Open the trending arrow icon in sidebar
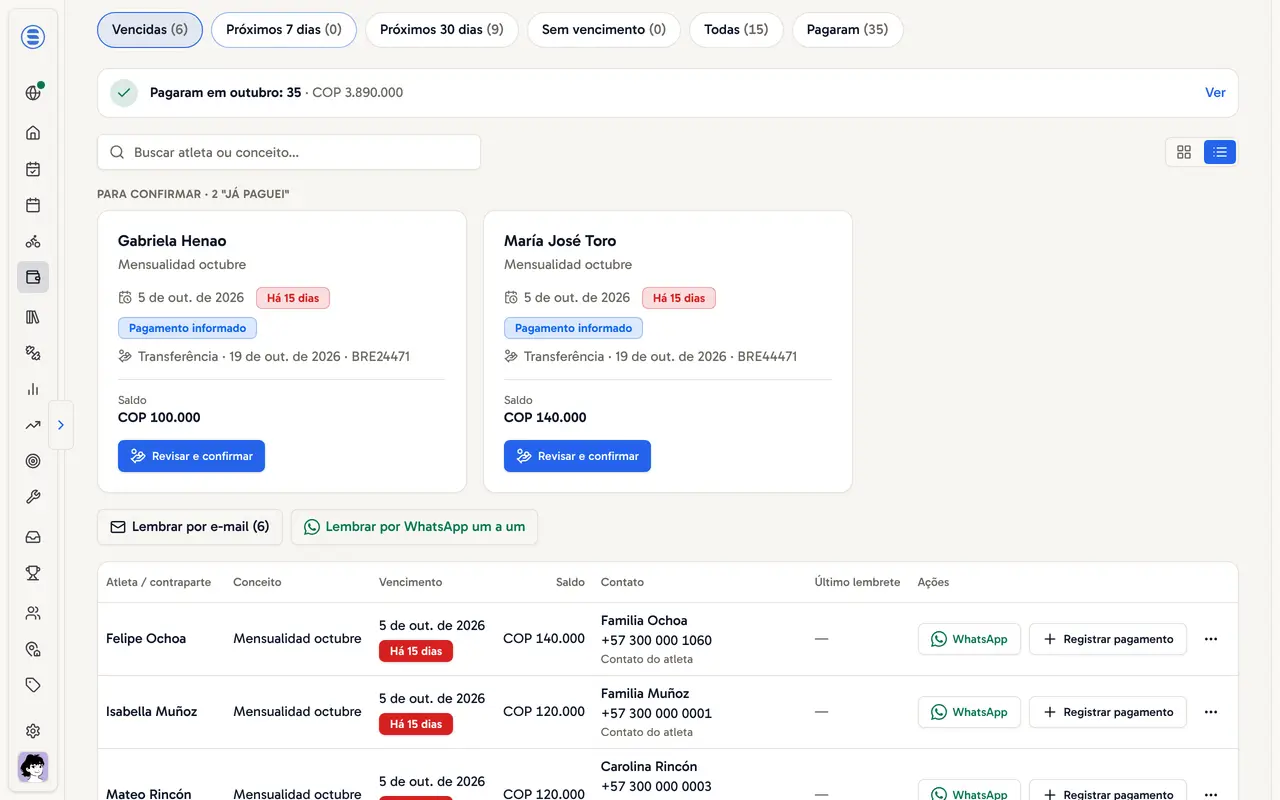The width and height of the screenshot is (1280, 800). pos(33,425)
